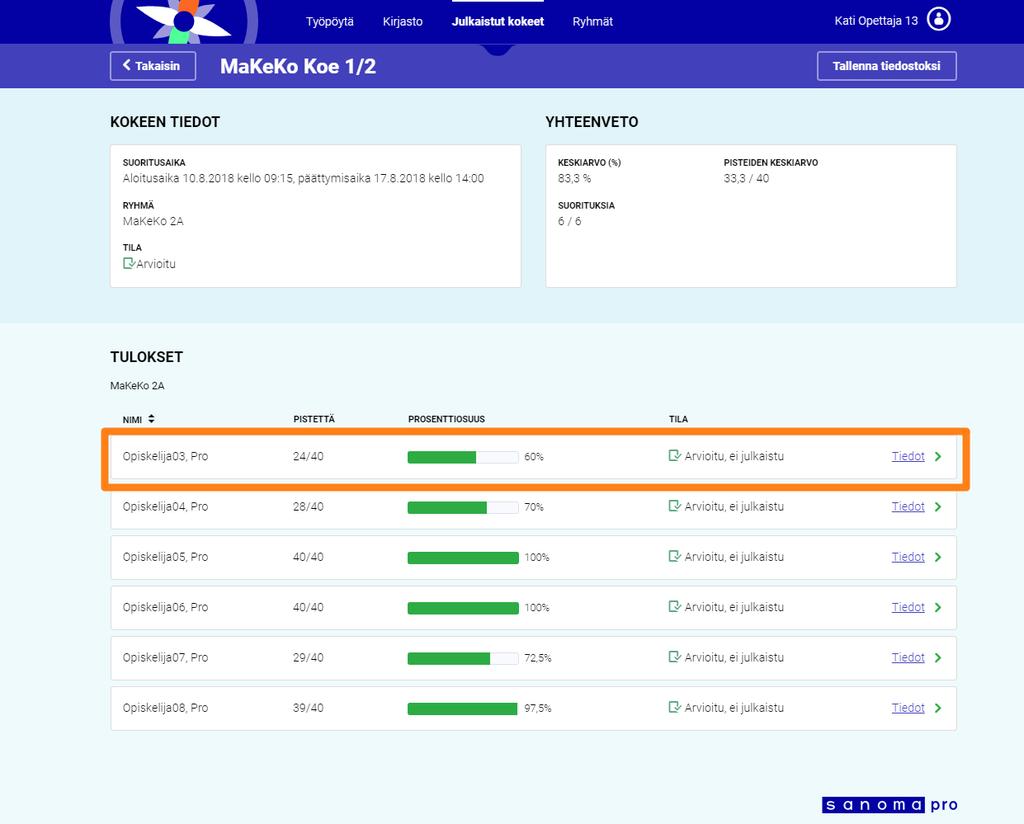Screen dimensions: 1024x824
Task: Click the 70% progress bar of Opiskelija04
Action: [x=463, y=507]
